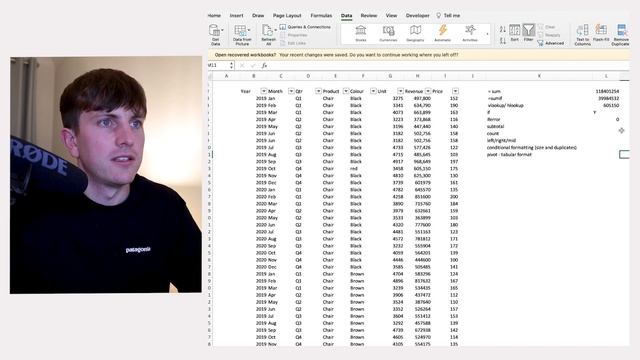Click the 'Open recovered workbooks?' message

[245, 55]
